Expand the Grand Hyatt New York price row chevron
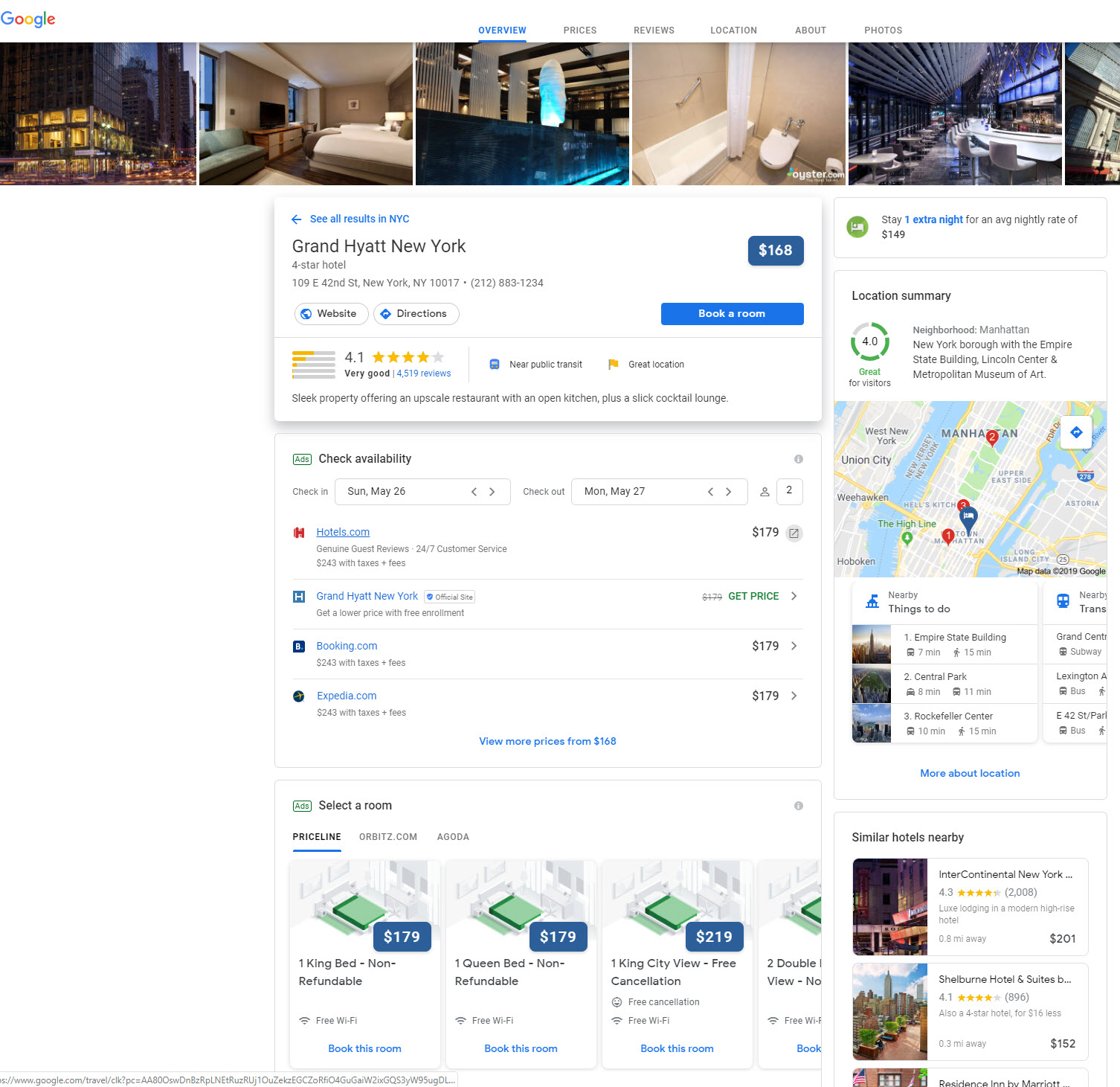This screenshot has width=1120, height=1087. pos(794,597)
